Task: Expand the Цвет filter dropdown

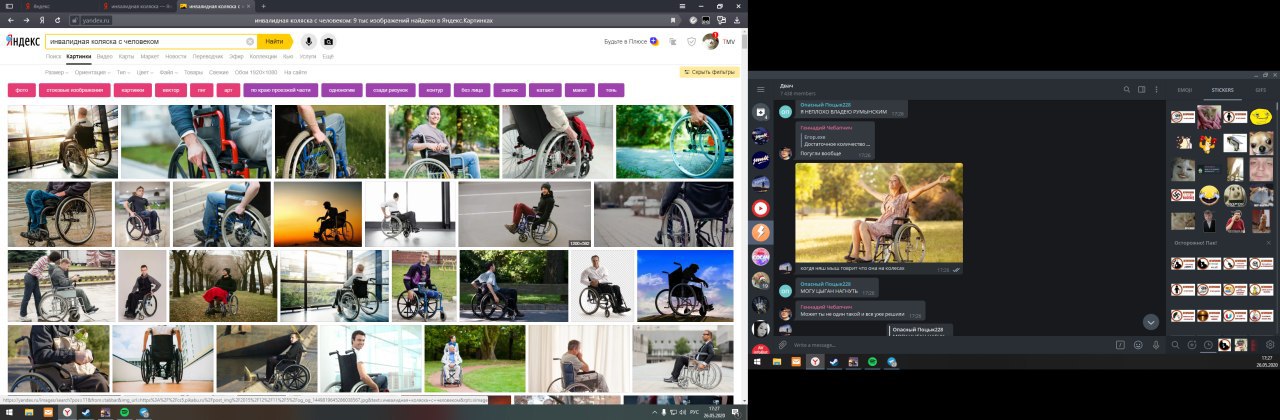Action: (x=146, y=72)
